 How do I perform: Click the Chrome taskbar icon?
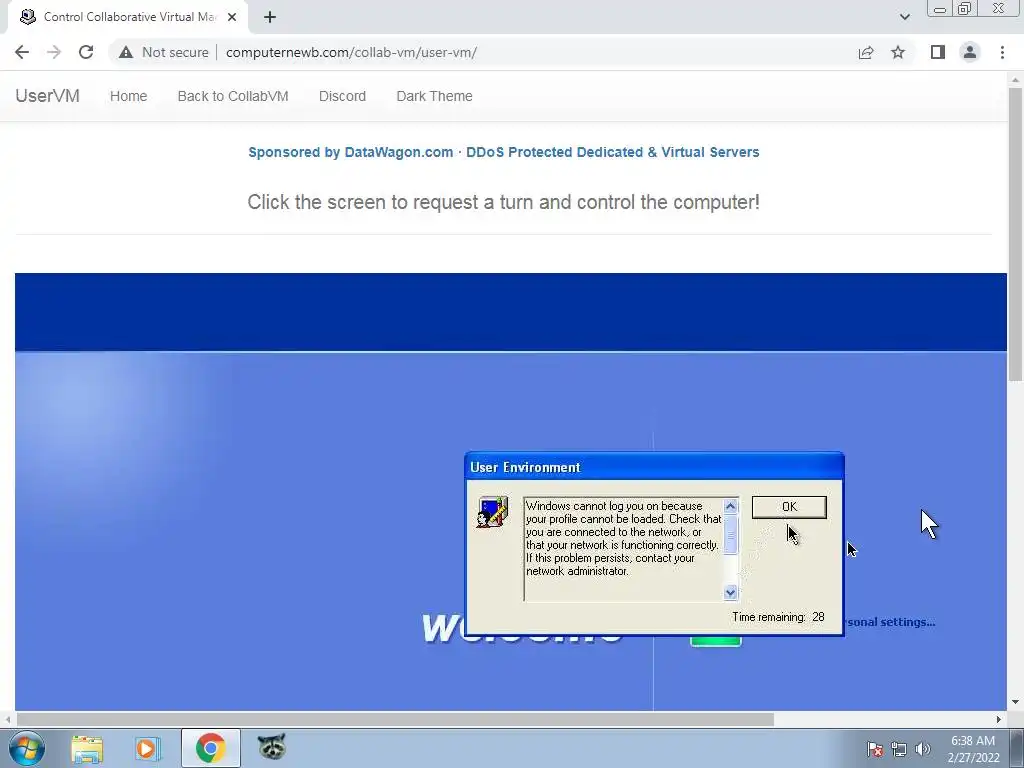[210, 748]
